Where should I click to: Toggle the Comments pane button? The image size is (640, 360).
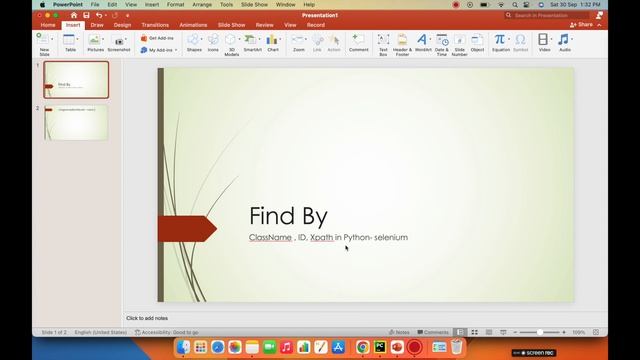(x=433, y=332)
